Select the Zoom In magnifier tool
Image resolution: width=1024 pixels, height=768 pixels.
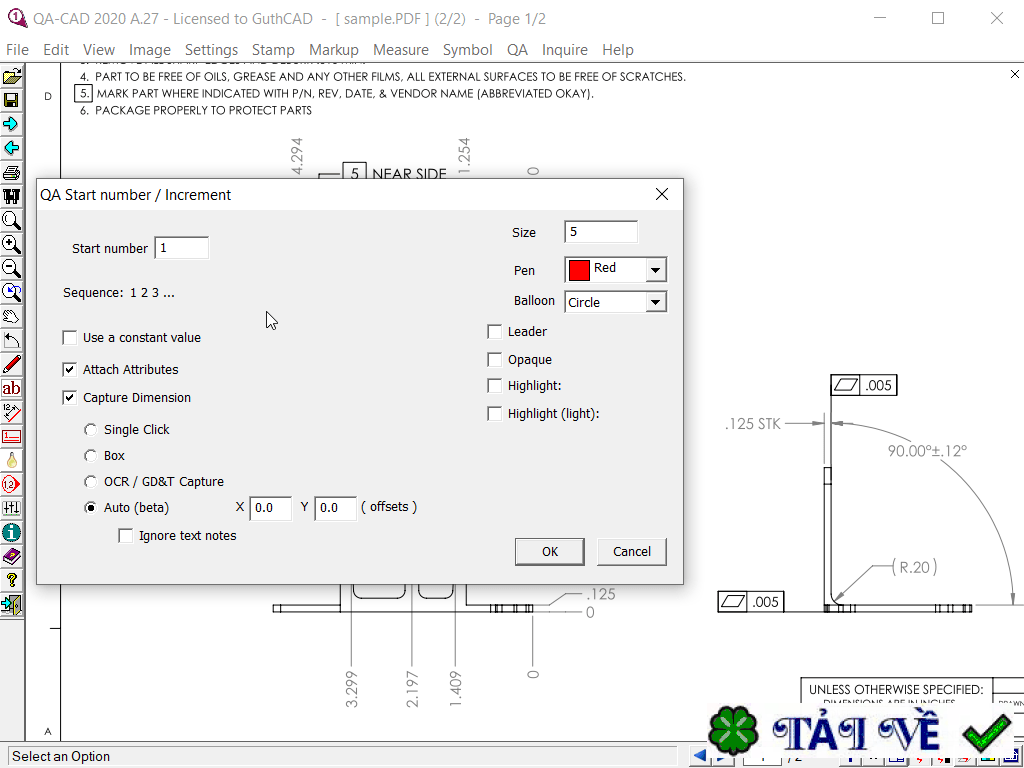click(12, 244)
